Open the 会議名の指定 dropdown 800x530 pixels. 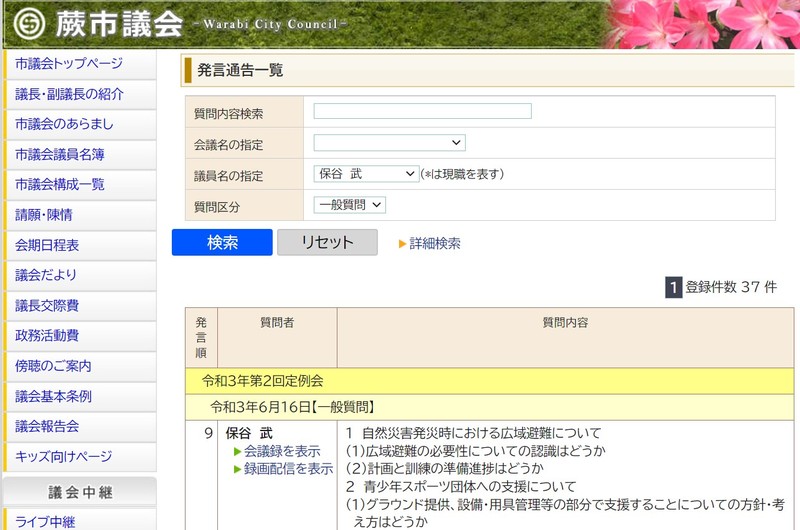point(389,143)
